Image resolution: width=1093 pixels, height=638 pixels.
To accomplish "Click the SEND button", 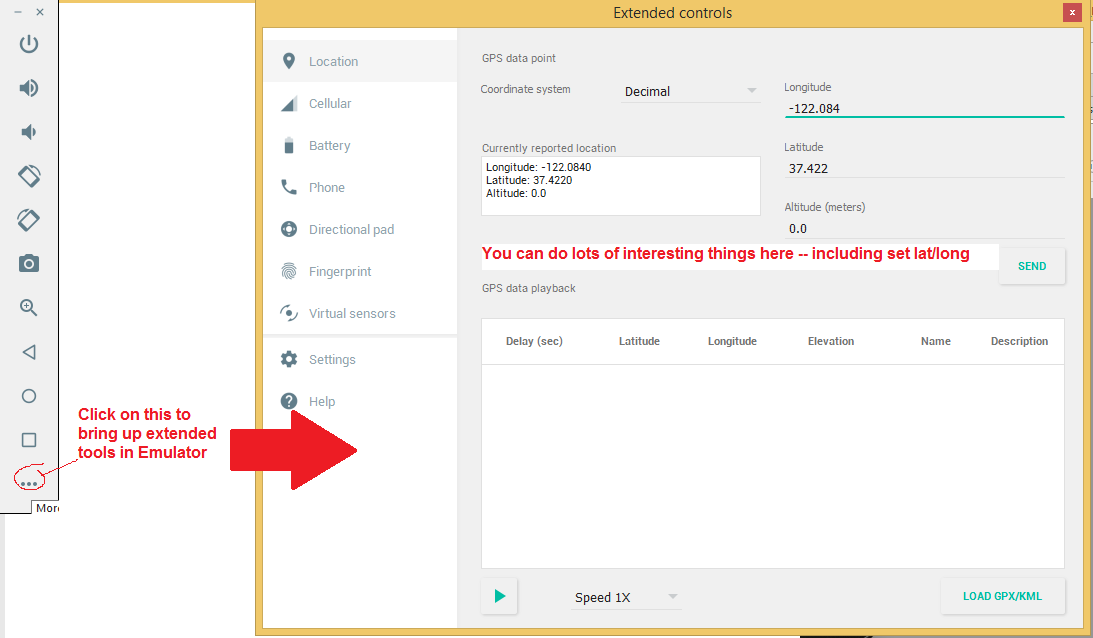I will (1031, 266).
